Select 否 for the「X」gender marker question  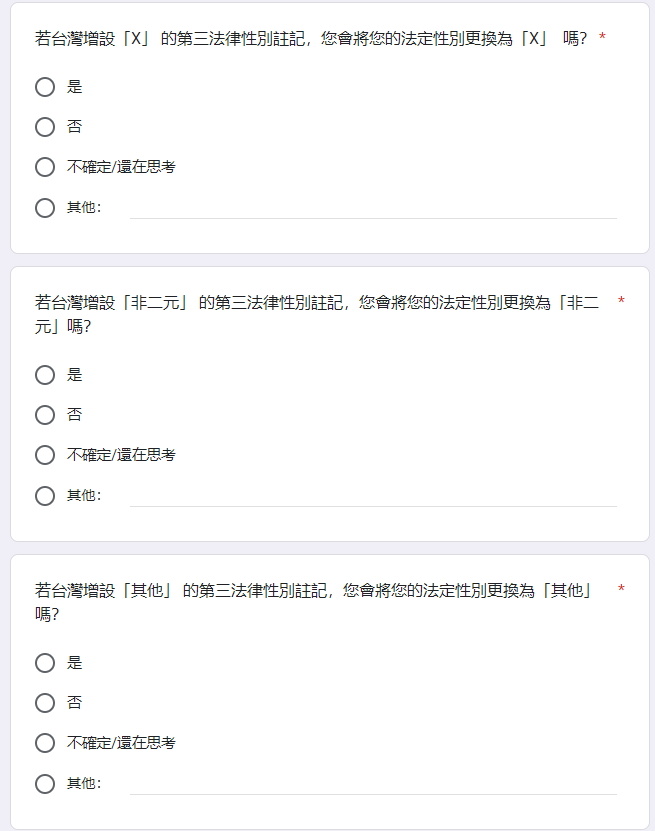(x=45, y=127)
